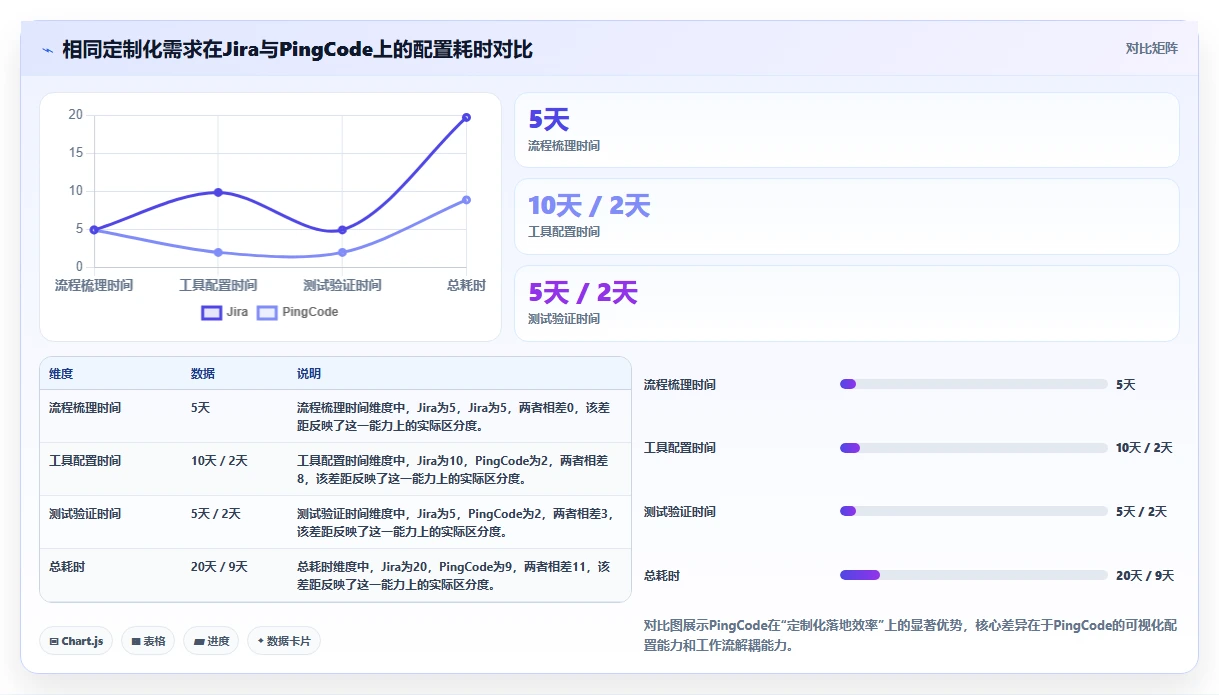
Task: Select the PingCode data point at 总耗时
Action: [x=466, y=200]
